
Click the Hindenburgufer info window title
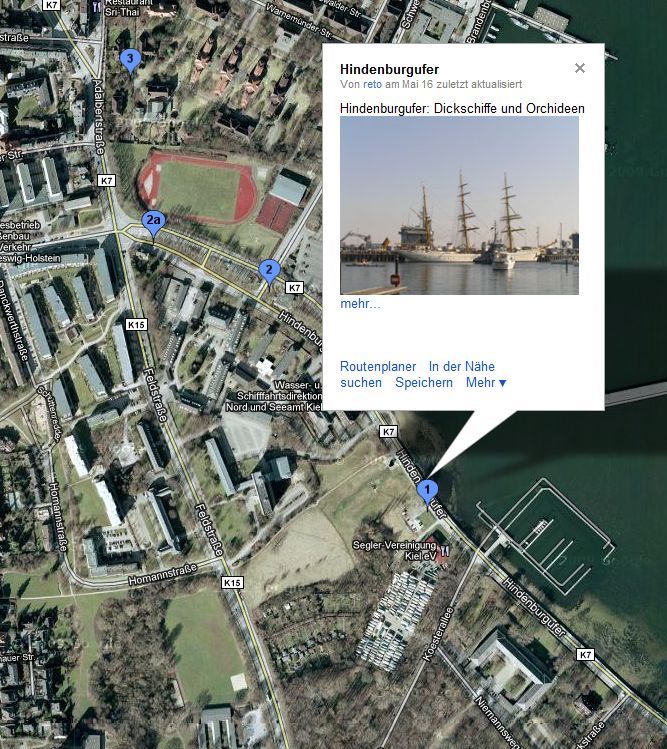[x=389, y=69]
